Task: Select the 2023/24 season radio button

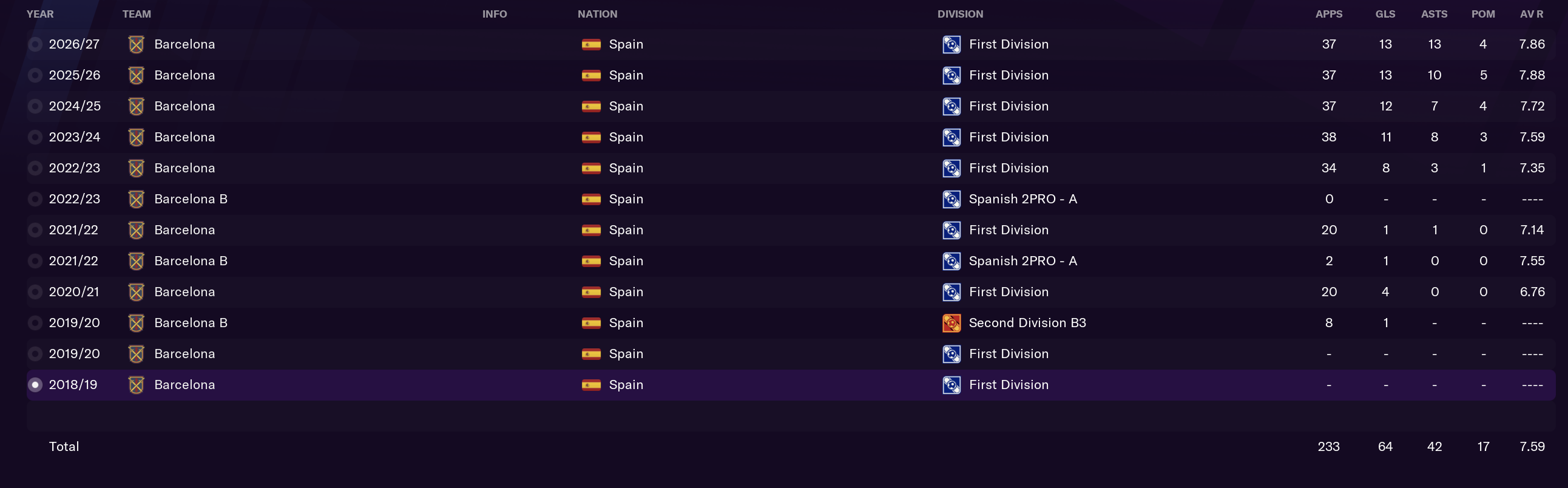Action: coord(35,138)
